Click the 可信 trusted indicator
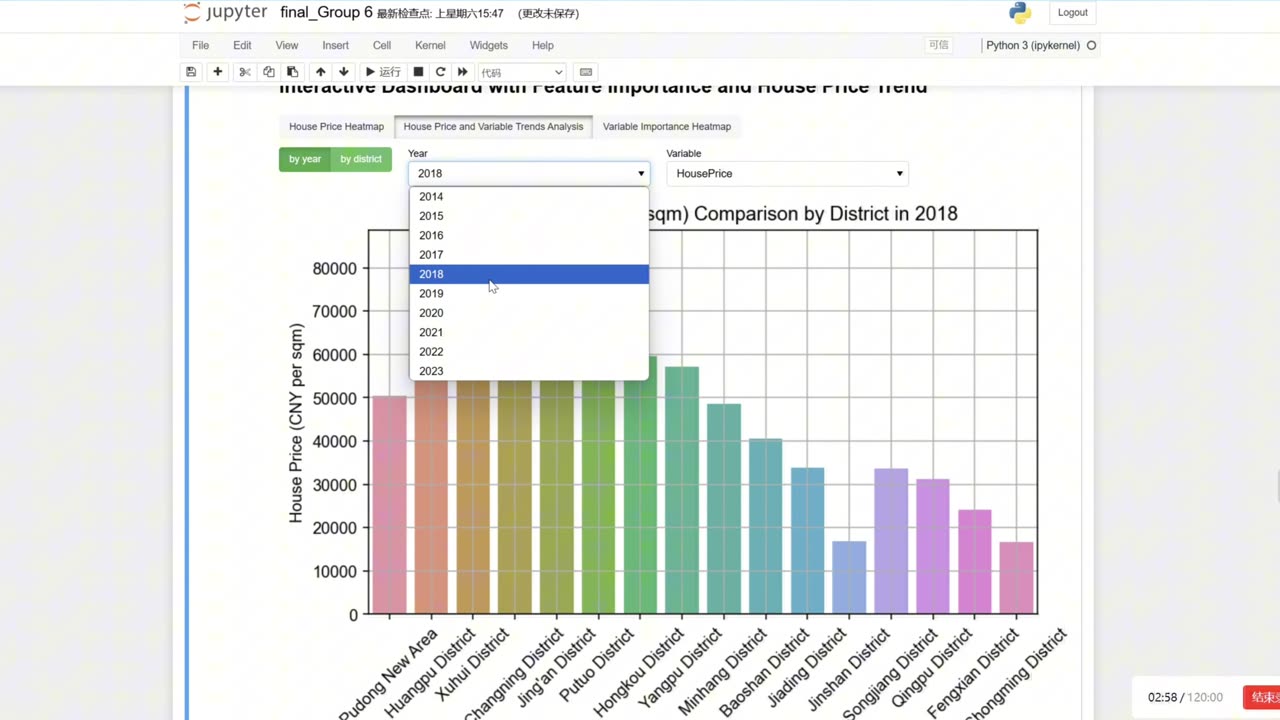Image resolution: width=1280 pixels, height=720 pixels. 938,45
